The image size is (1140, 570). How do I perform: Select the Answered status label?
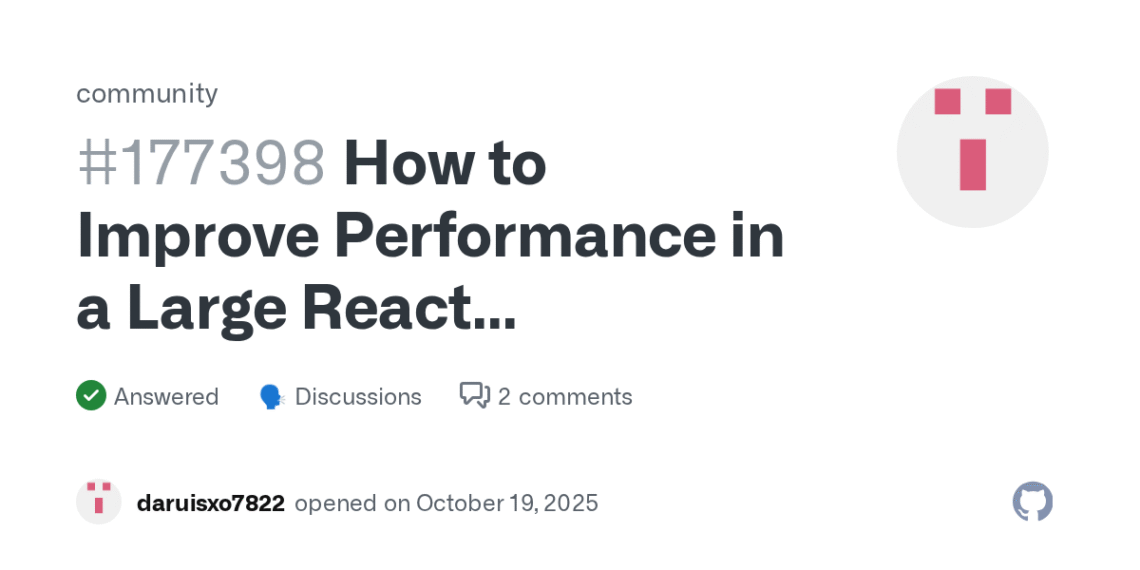tap(166, 397)
